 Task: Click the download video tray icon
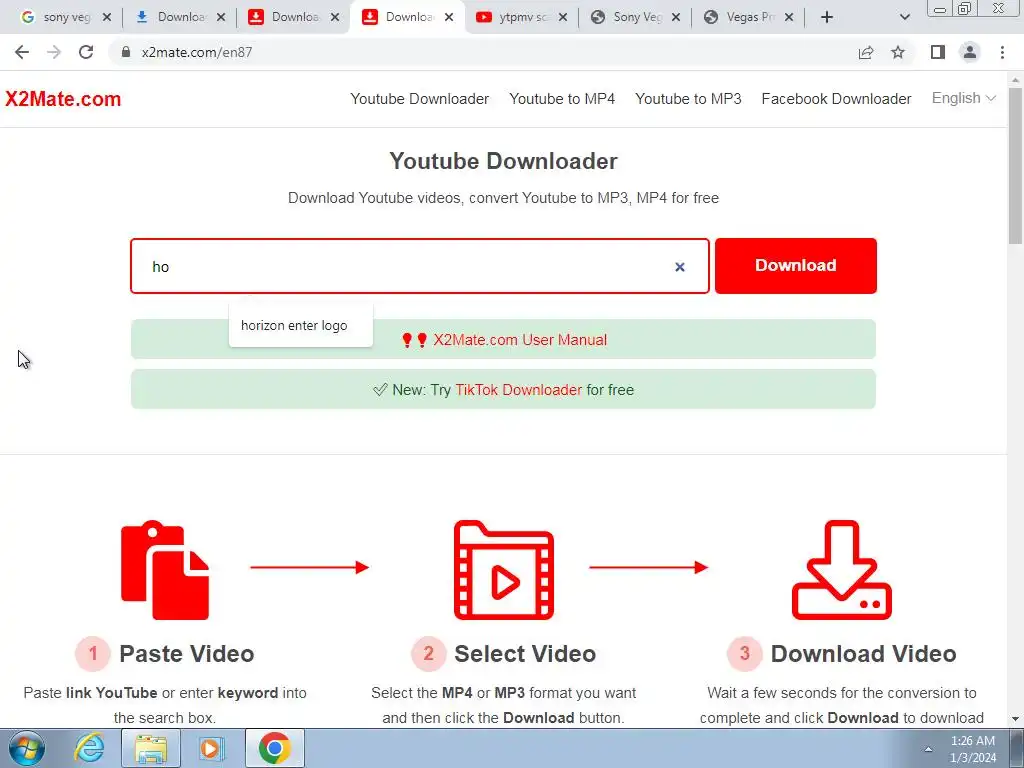tap(841, 569)
